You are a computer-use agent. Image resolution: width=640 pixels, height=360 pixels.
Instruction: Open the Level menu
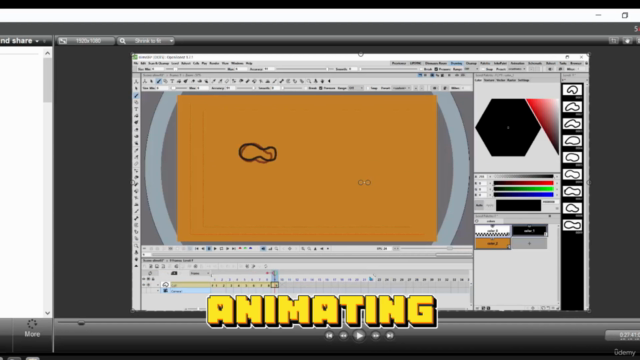[x=175, y=63]
